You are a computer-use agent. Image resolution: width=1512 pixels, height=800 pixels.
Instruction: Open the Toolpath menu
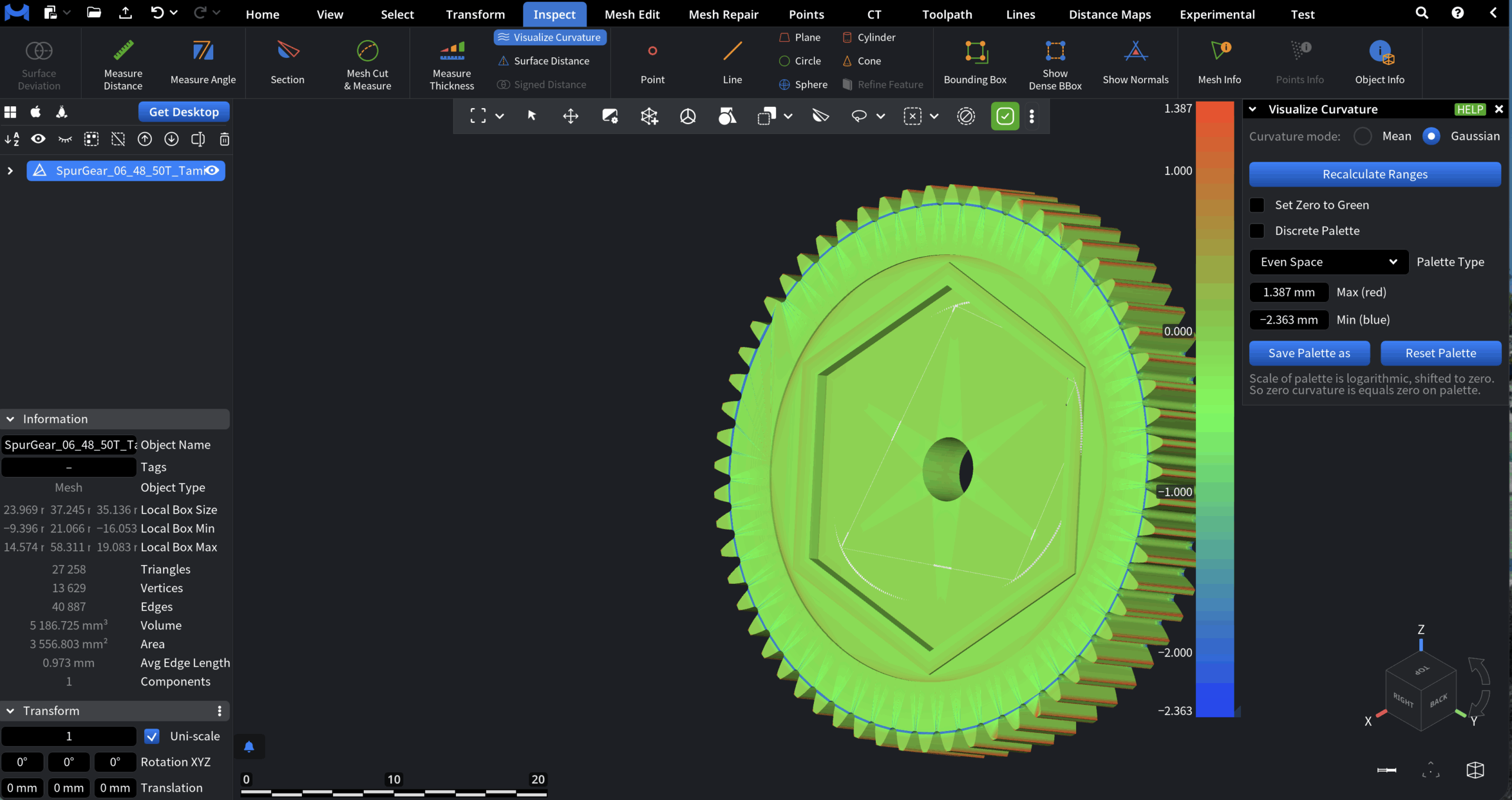coord(946,14)
